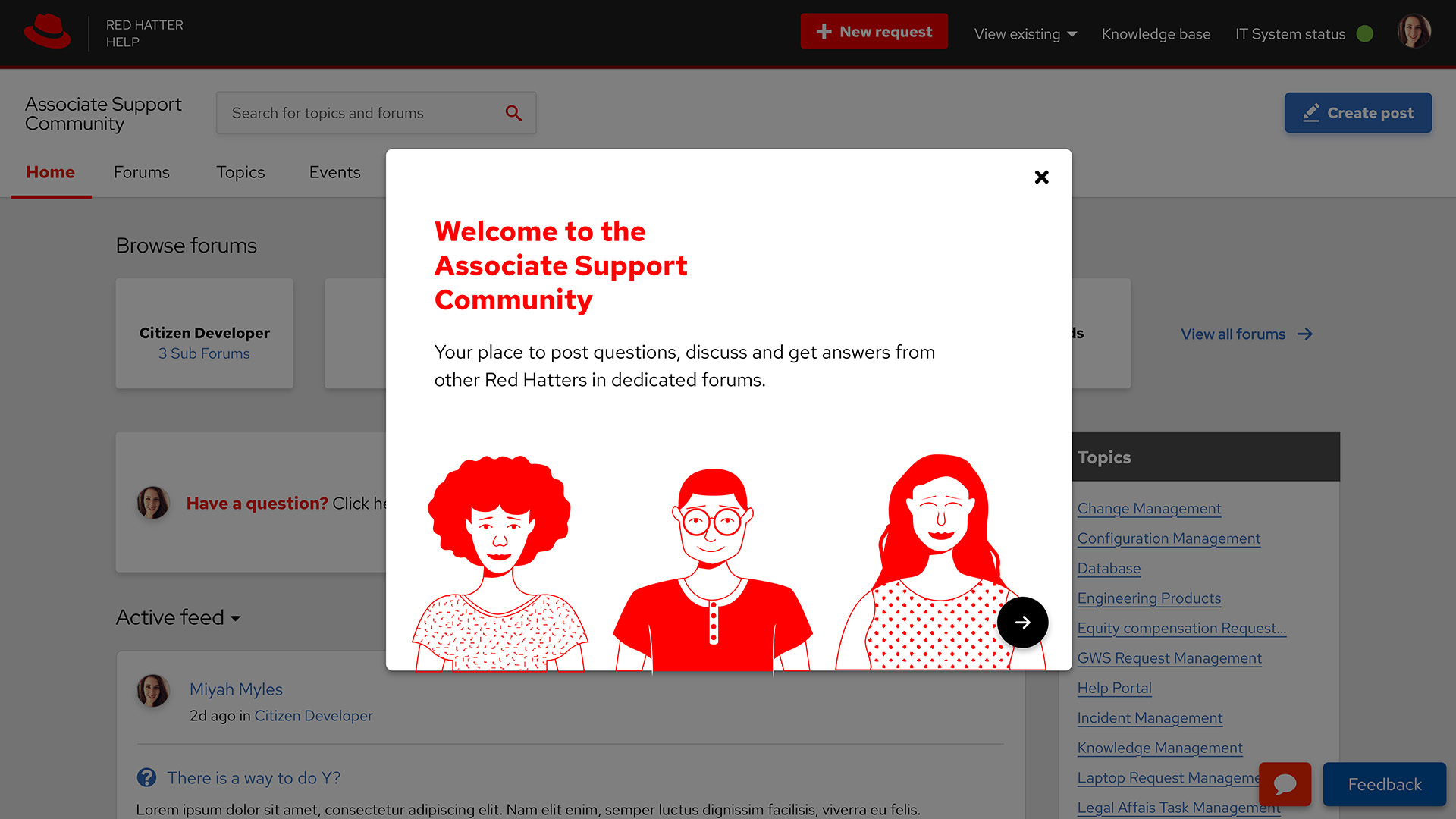The height and width of the screenshot is (819, 1456).
Task: Open the Change Management topic
Action: (x=1149, y=509)
